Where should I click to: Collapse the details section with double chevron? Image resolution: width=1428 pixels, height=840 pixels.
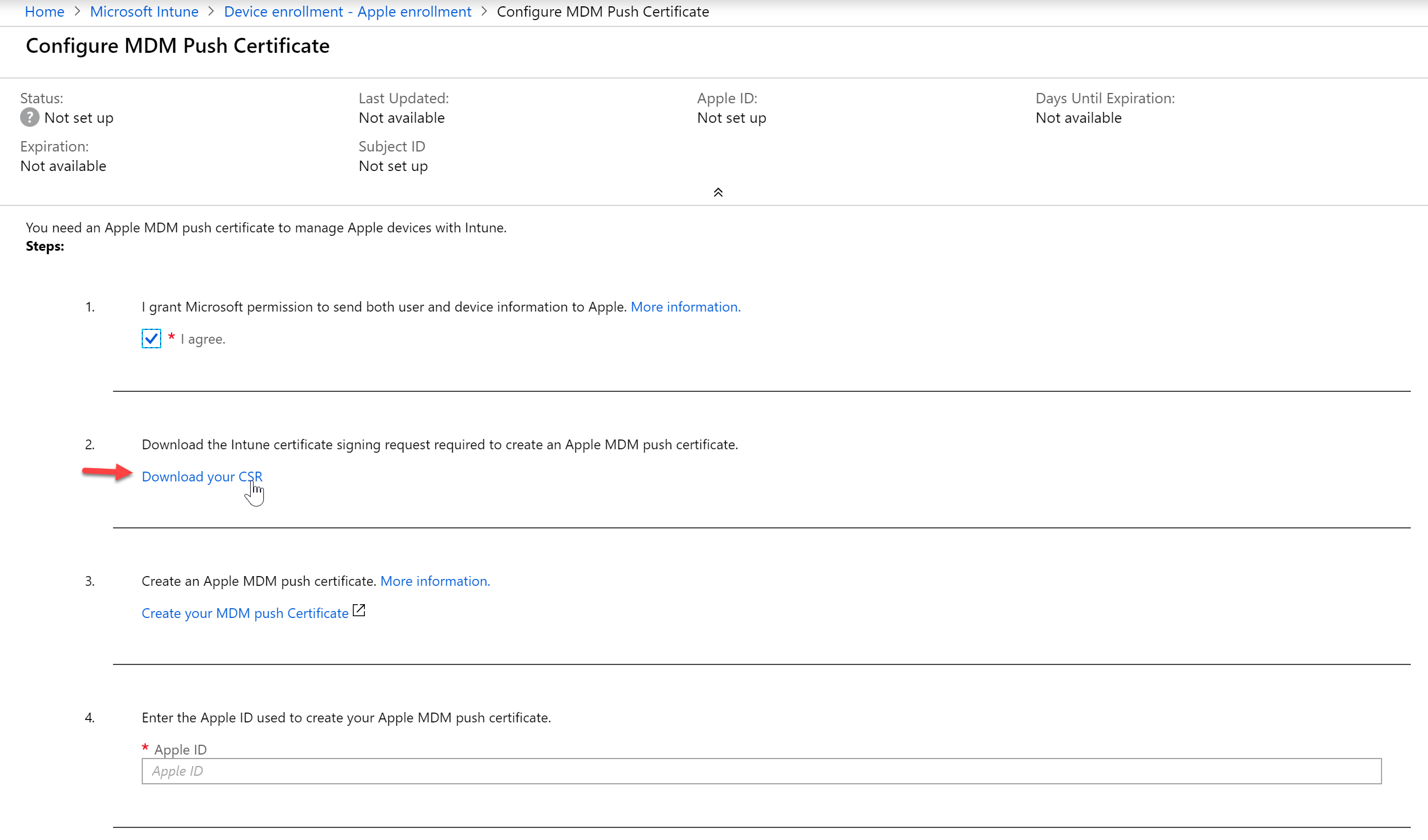click(x=718, y=192)
